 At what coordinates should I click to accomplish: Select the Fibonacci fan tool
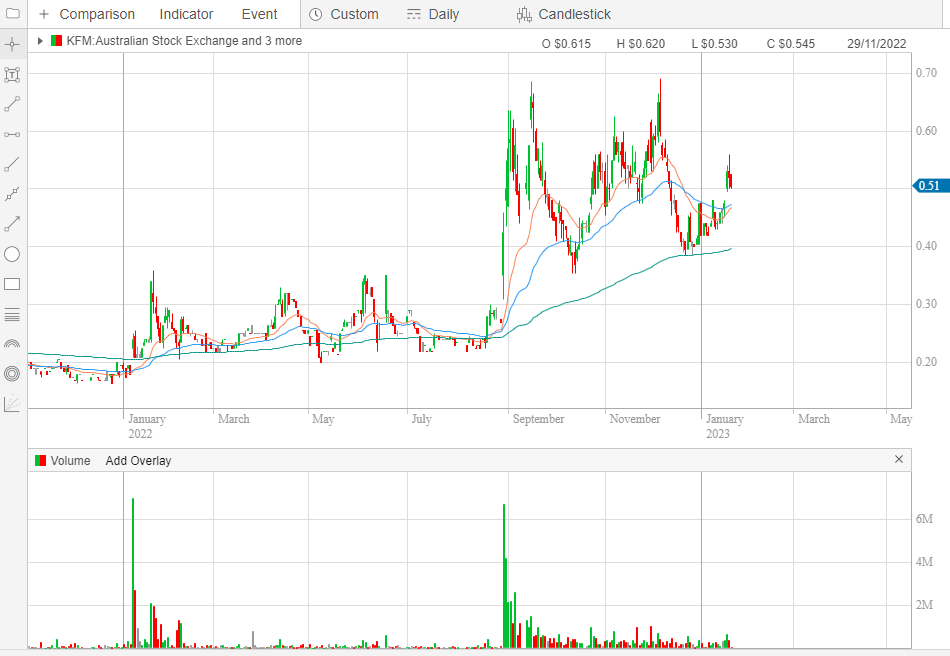[12, 403]
